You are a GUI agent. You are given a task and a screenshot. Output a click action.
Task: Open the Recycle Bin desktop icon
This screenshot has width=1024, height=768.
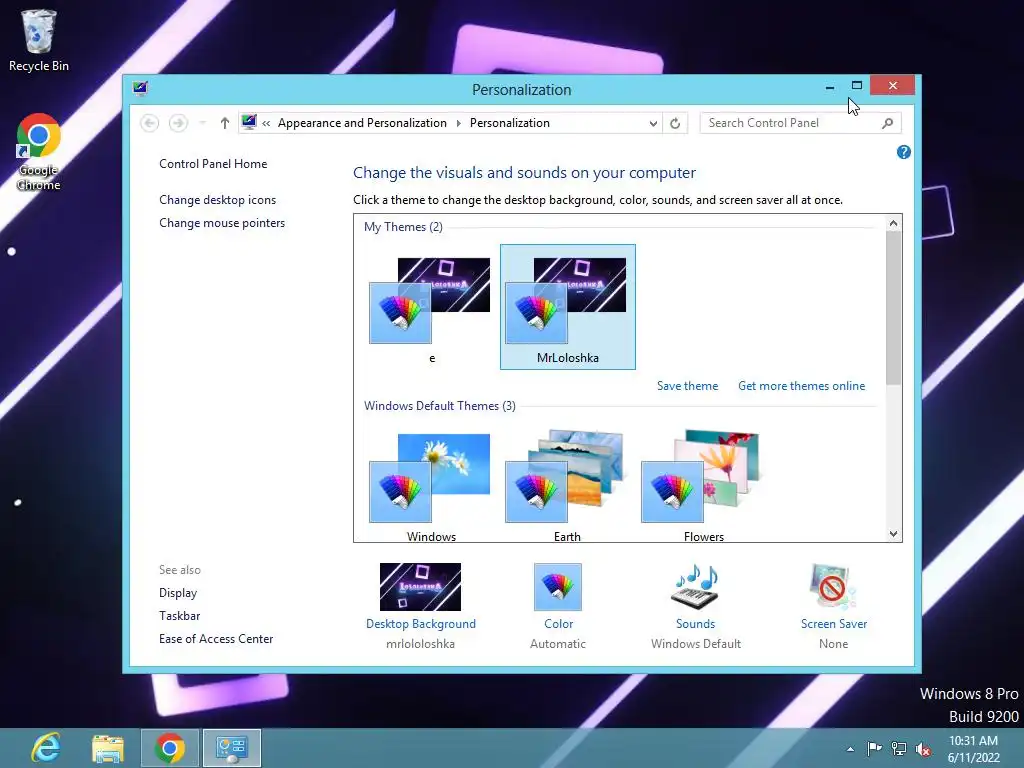pos(39,40)
